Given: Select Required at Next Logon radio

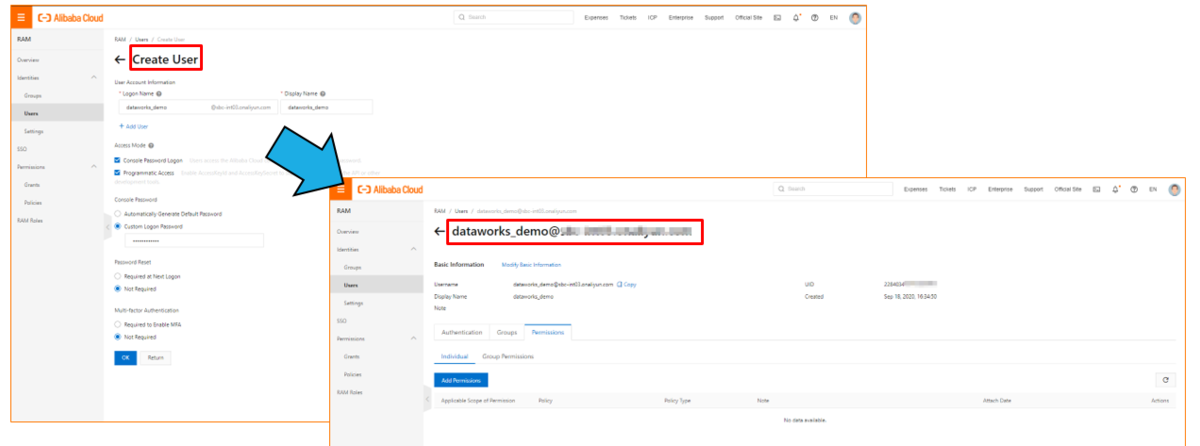Looking at the screenshot, I should pyautogui.click(x=118, y=276).
